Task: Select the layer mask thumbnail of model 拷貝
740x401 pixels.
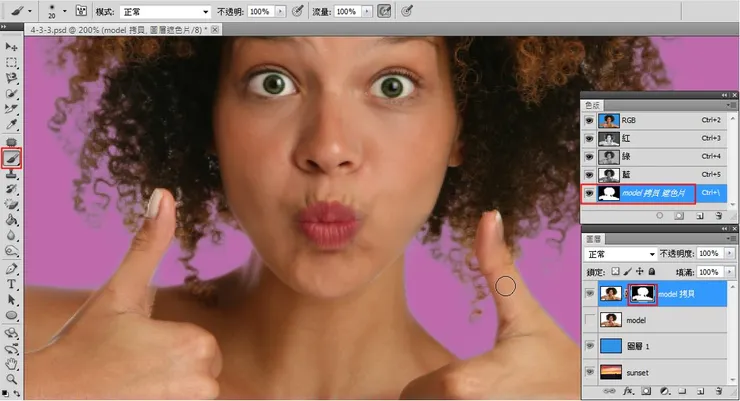Action: click(642, 293)
